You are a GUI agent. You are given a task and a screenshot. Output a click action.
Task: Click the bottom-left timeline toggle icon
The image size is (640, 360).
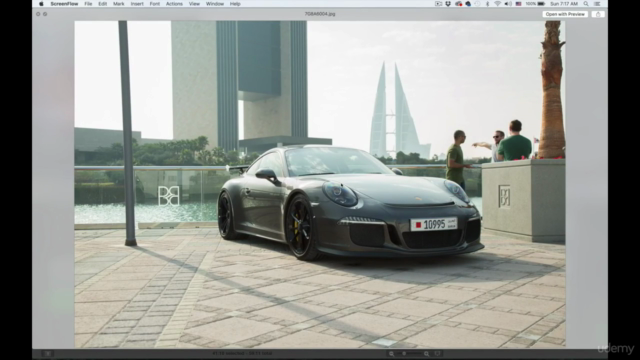47,354
